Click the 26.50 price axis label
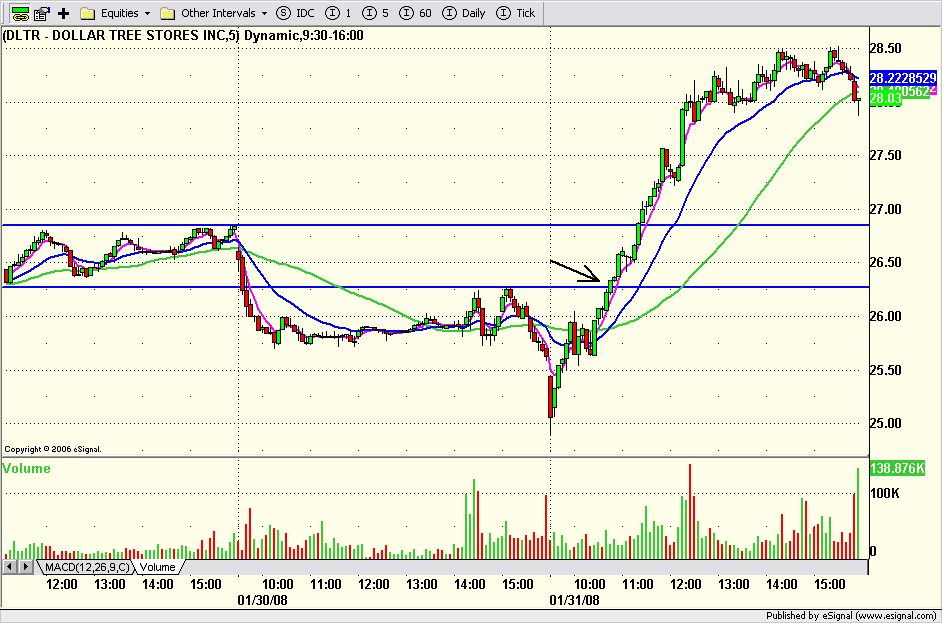This screenshot has height=623, width=942. 886,263
